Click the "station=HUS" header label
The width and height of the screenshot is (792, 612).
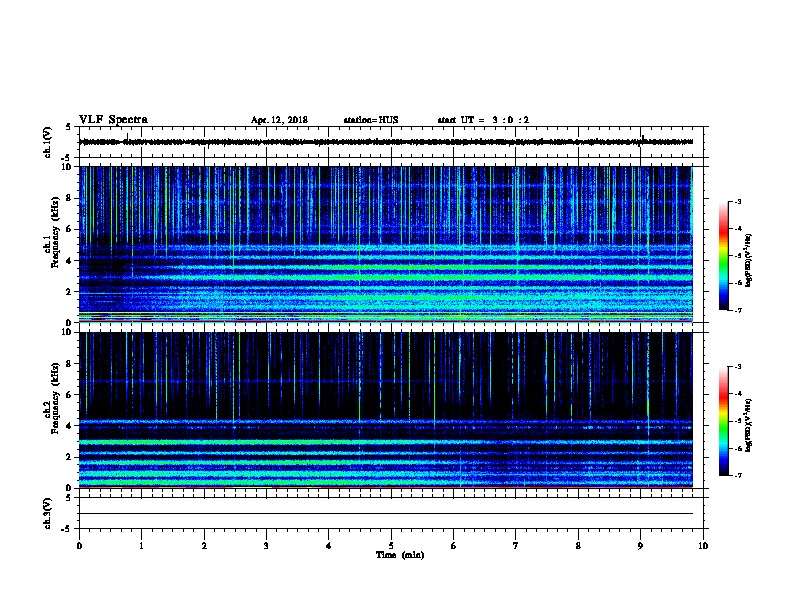pos(371,120)
